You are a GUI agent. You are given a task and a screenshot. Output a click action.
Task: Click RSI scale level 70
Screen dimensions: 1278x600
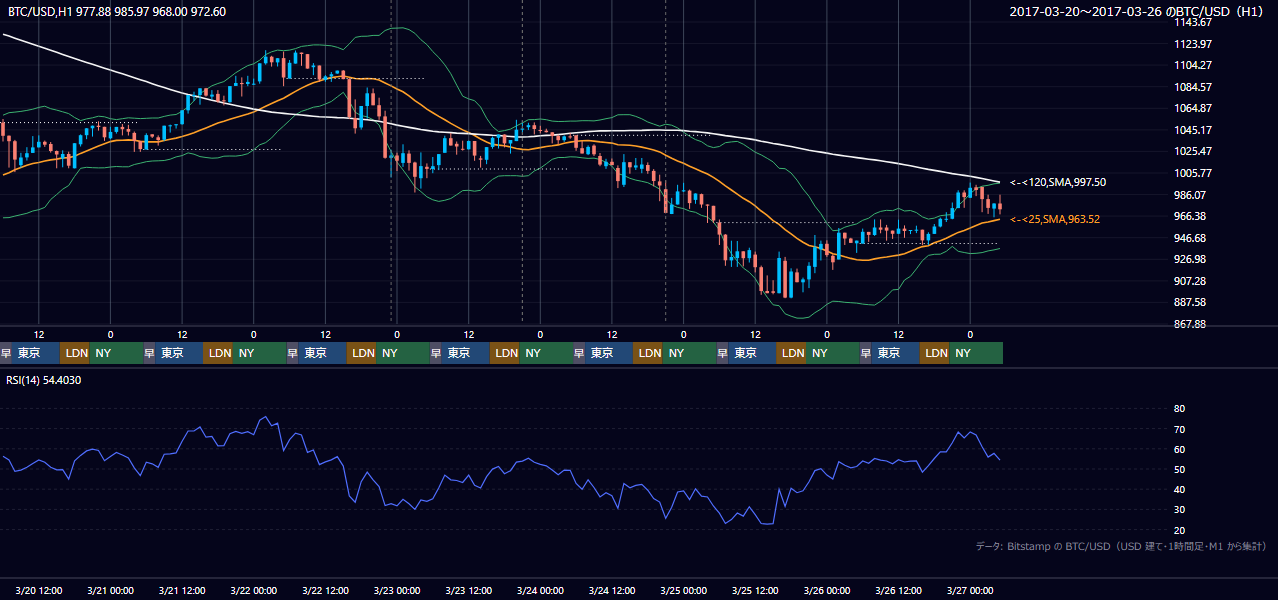pyautogui.click(x=1179, y=429)
